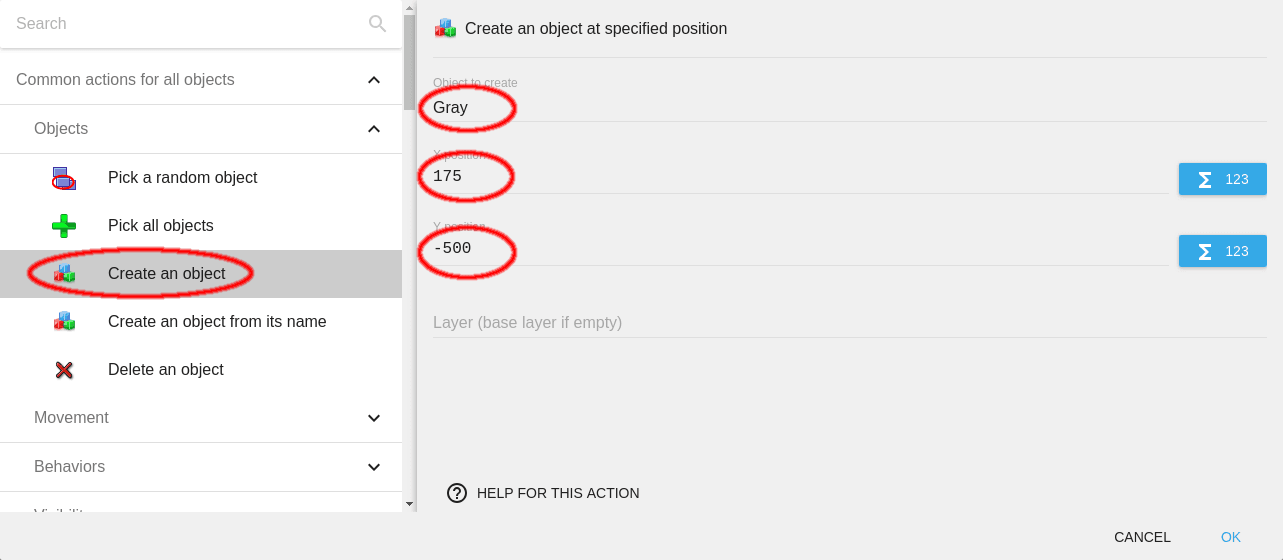Open expression editor for X position
The width and height of the screenshot is (1283, 560).
pos(1222,179)
